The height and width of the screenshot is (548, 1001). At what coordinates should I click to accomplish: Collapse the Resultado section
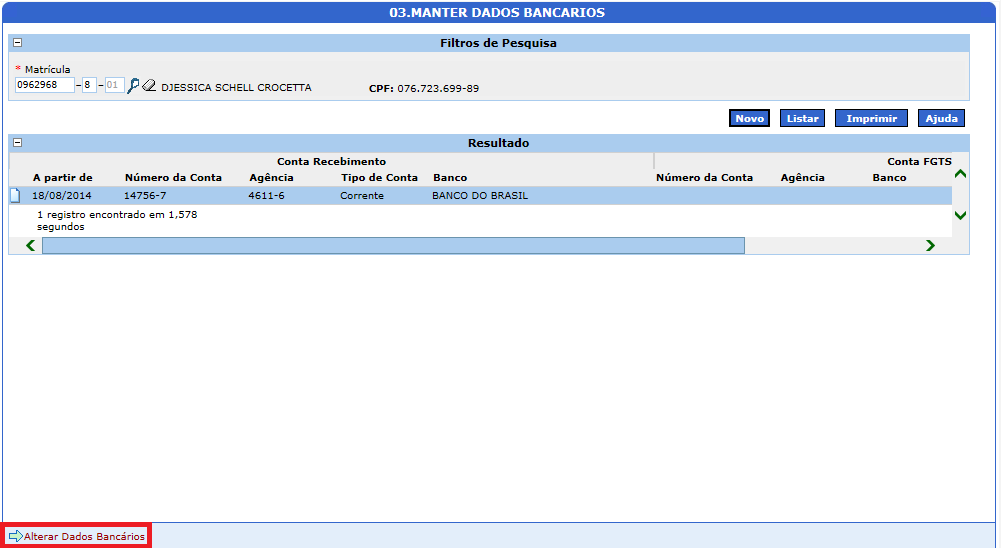[x=17, y=143]
